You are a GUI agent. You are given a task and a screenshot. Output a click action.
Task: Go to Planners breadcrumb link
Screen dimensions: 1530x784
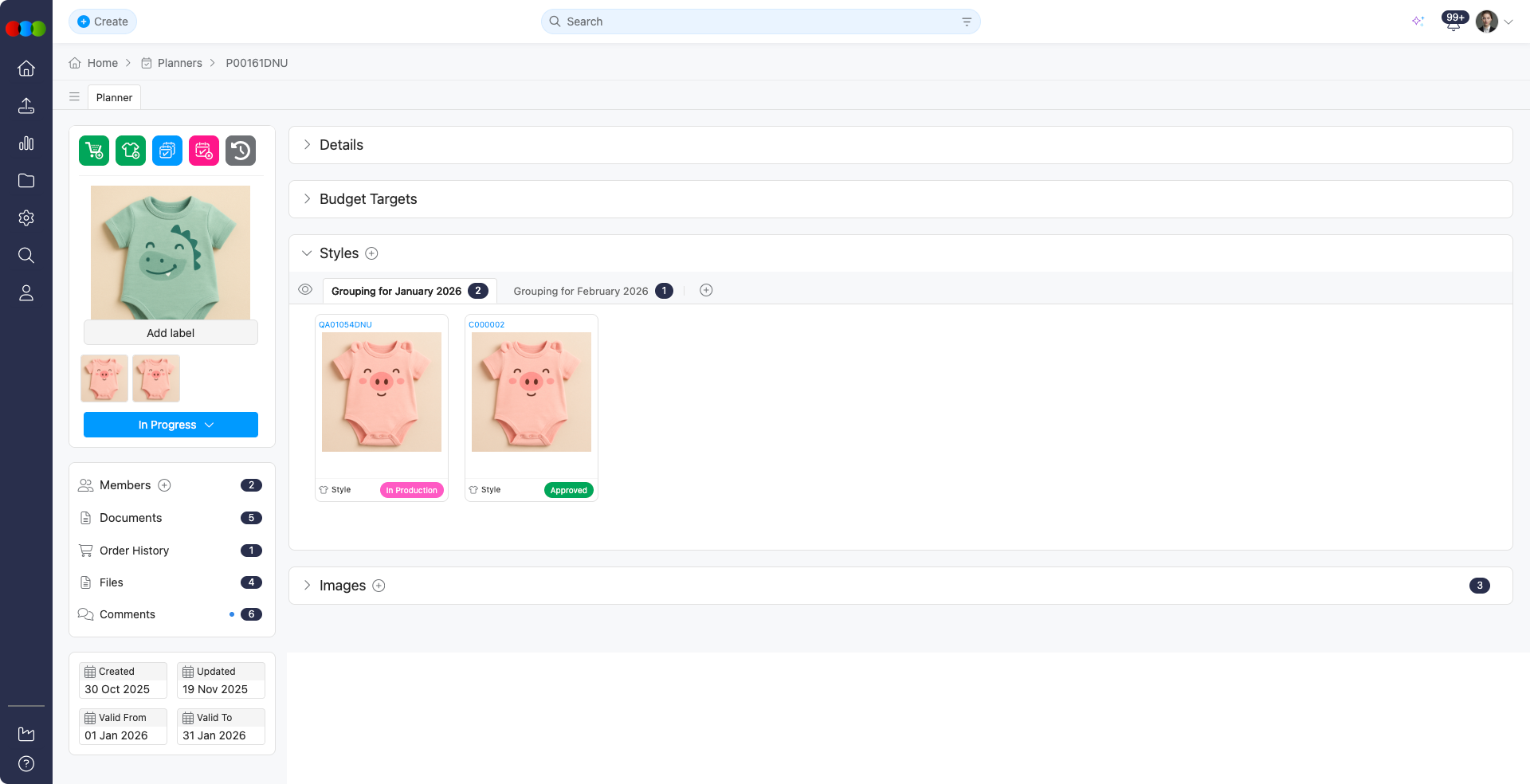coord(180,63)
